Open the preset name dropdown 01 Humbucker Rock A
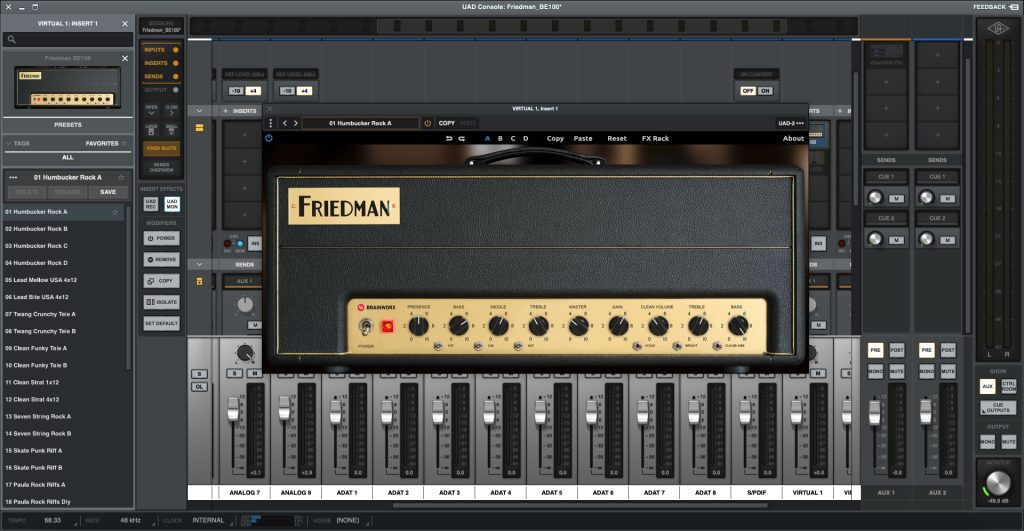1024x531 pixels. coord(360,123)
